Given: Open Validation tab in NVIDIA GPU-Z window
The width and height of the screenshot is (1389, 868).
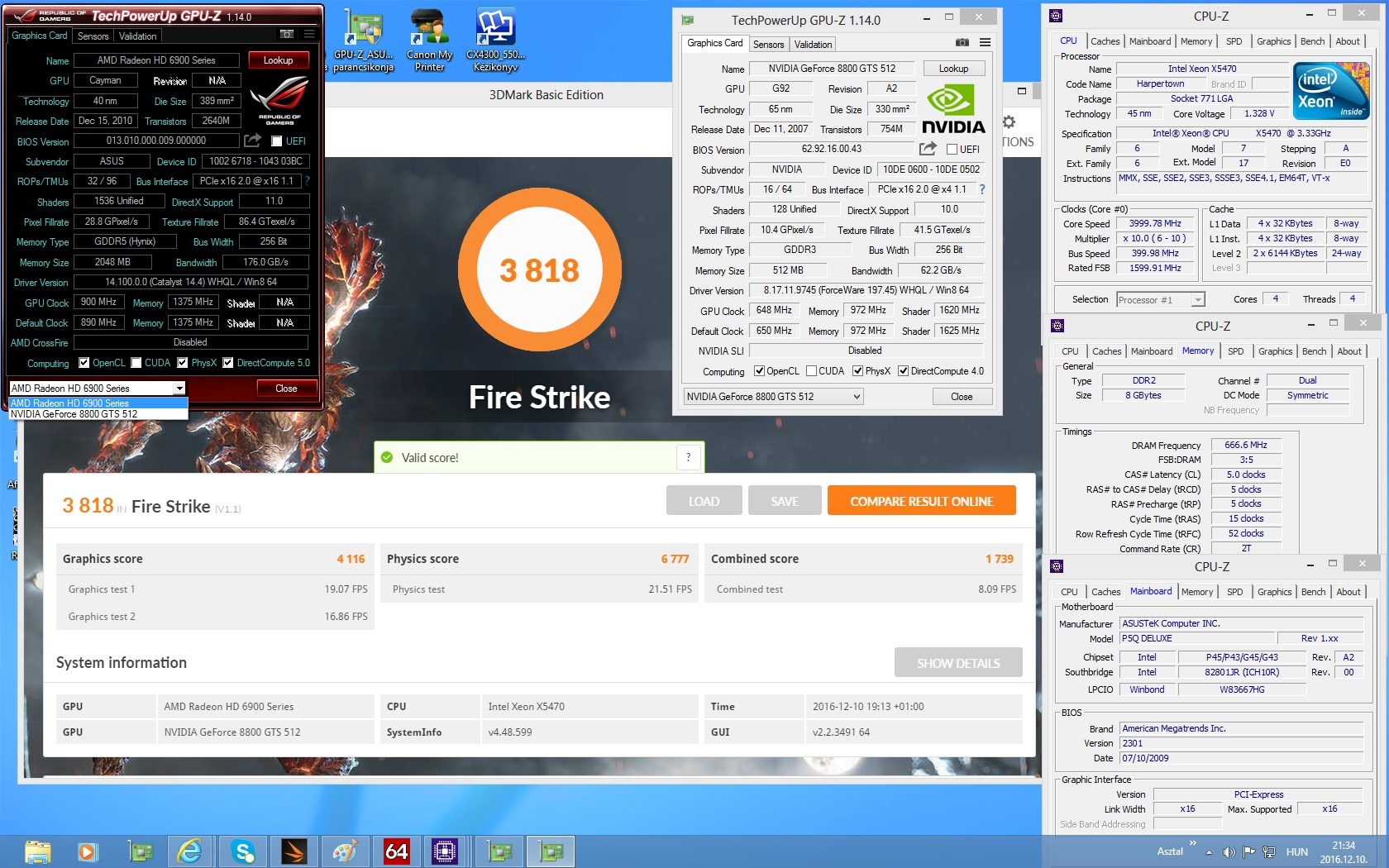Looking at the screenshot, I should coord(813,45).
